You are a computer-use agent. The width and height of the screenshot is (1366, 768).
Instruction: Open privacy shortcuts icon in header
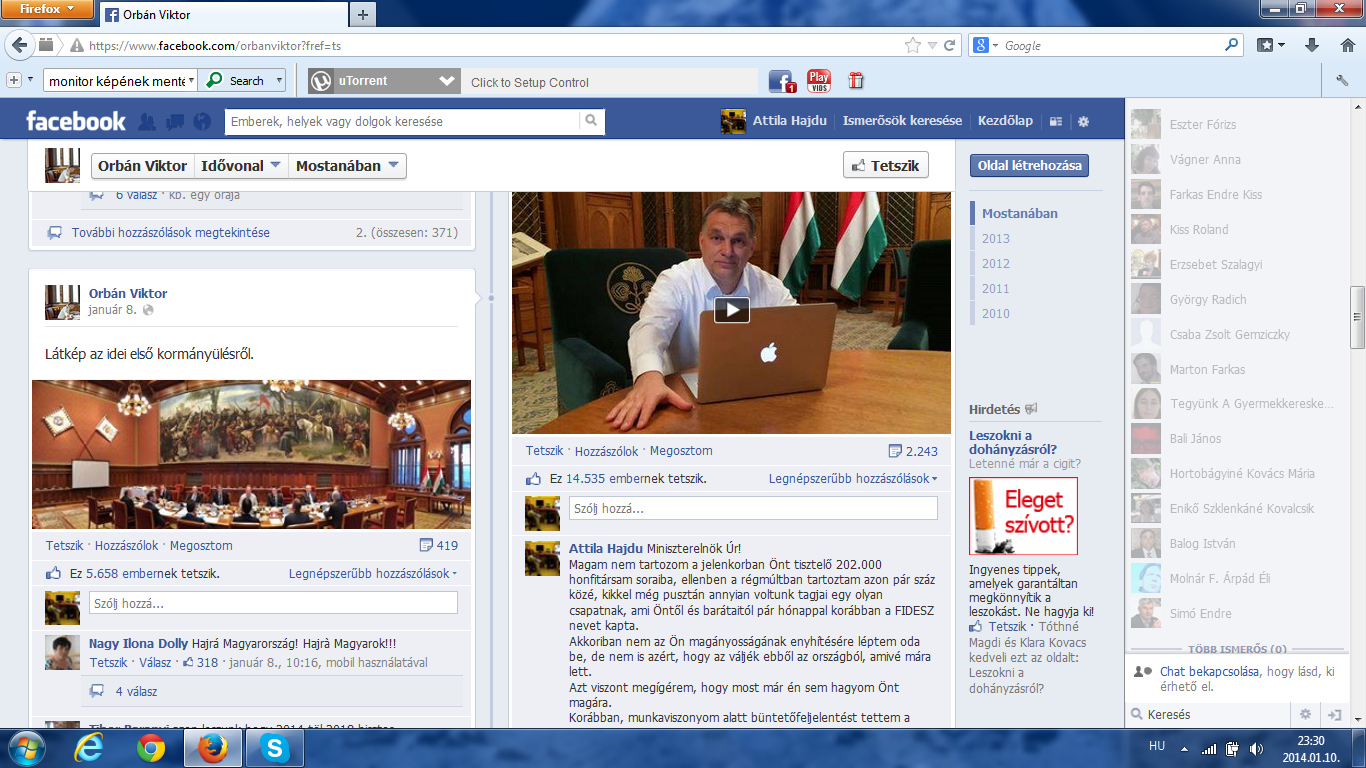1056,121
